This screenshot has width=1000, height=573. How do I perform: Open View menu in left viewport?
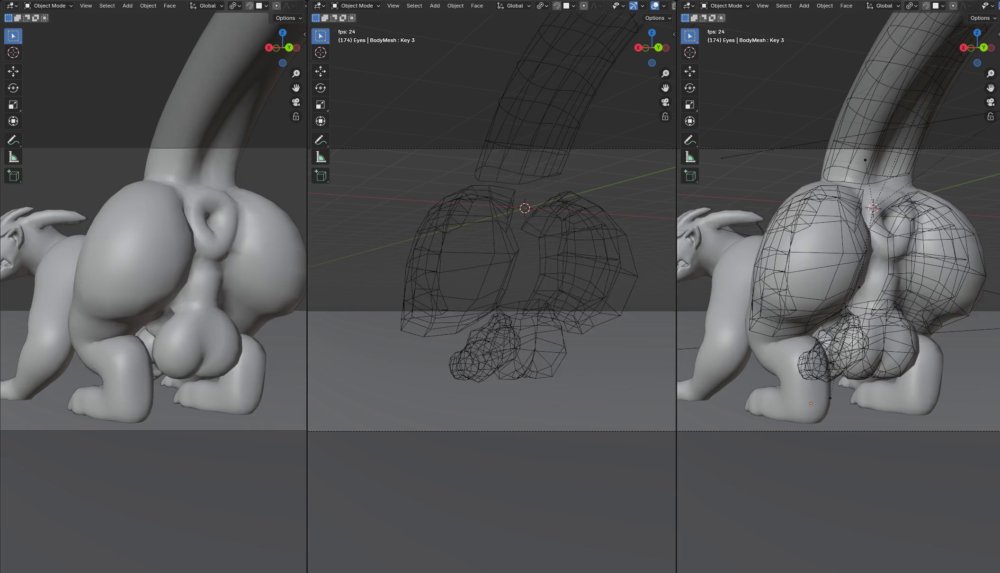coord(85,6)
